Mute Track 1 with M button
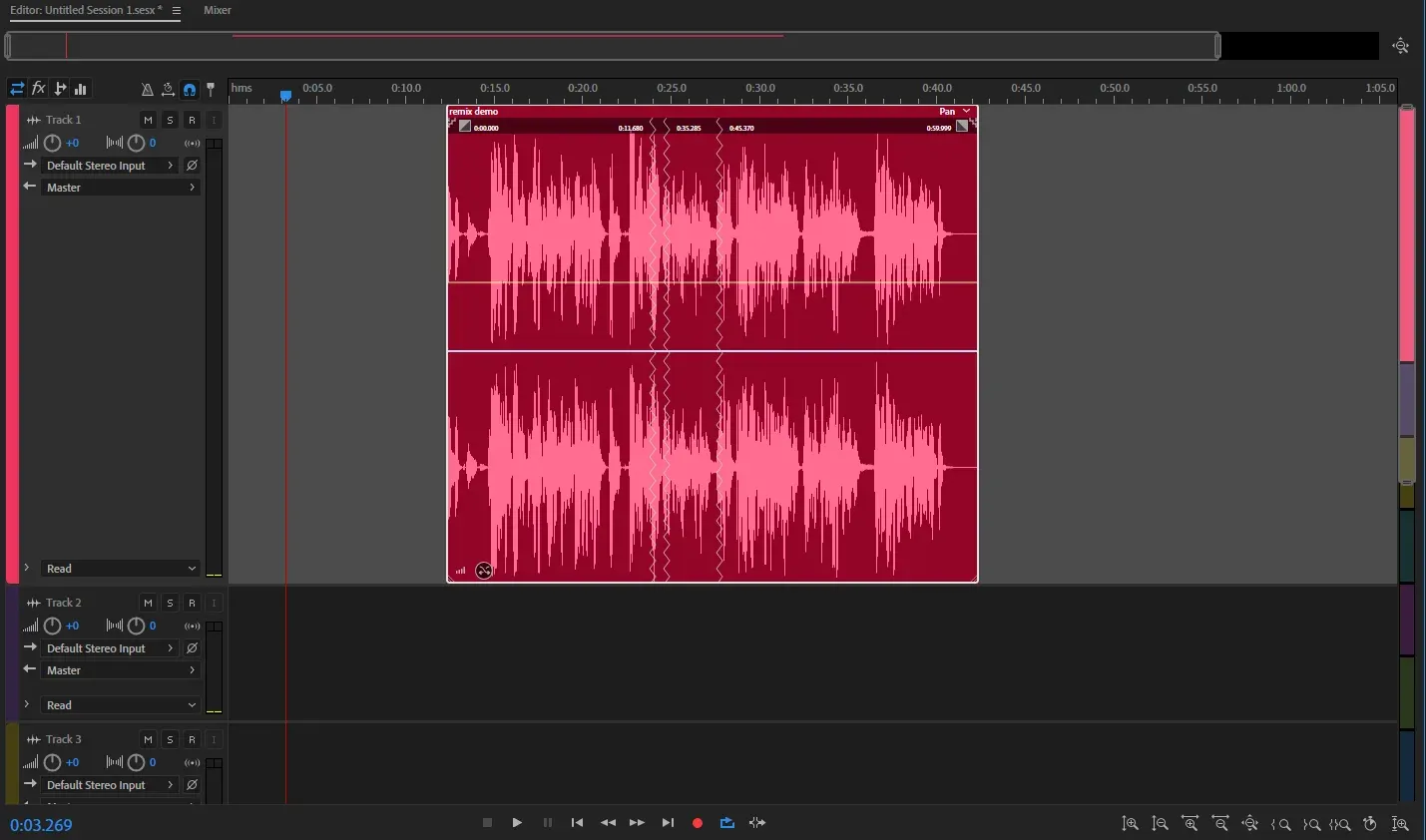The image size is (1426, 840). coord(149,120)
